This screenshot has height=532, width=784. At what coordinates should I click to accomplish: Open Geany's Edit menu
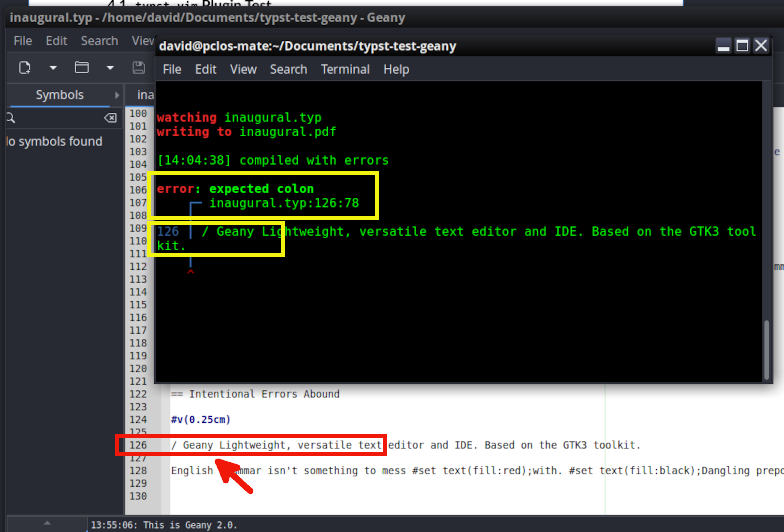[56, 41]
